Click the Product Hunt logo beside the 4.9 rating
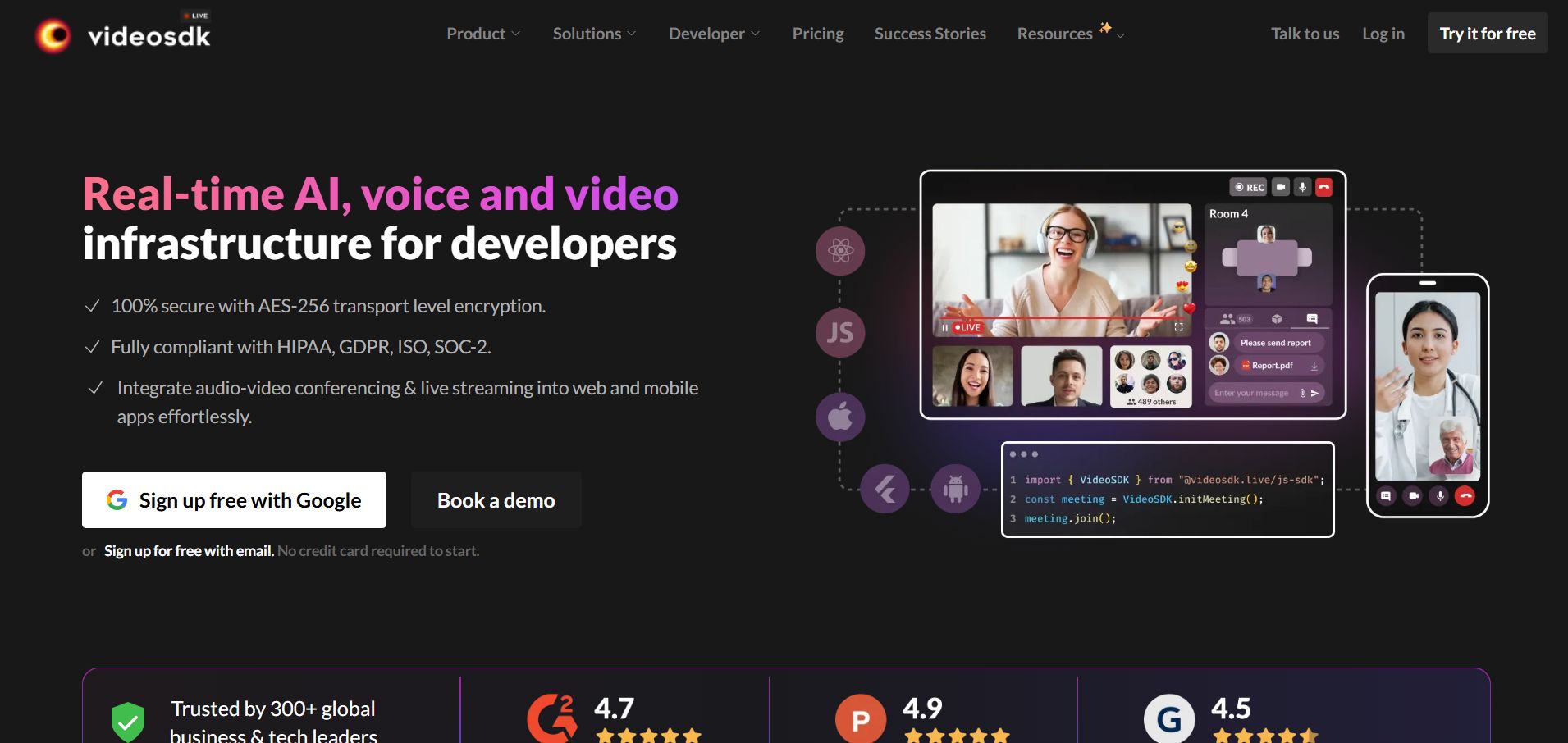The width and height of the screenshot is (1568, 743). click(x=861, y=719)
